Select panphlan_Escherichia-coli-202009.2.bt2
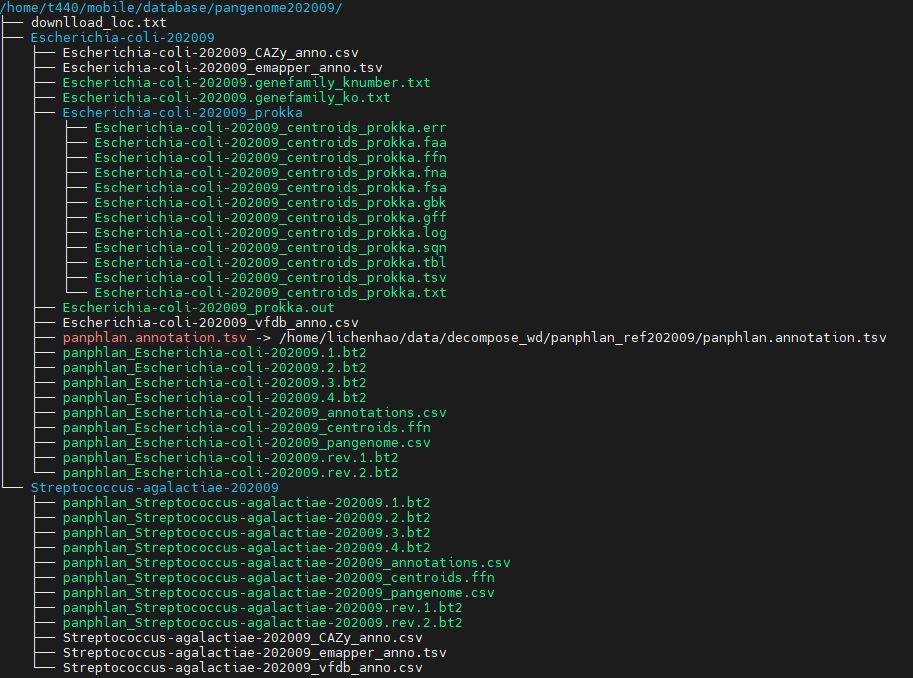The height and width of the screenshot is (678, 913). pos(214,368)
